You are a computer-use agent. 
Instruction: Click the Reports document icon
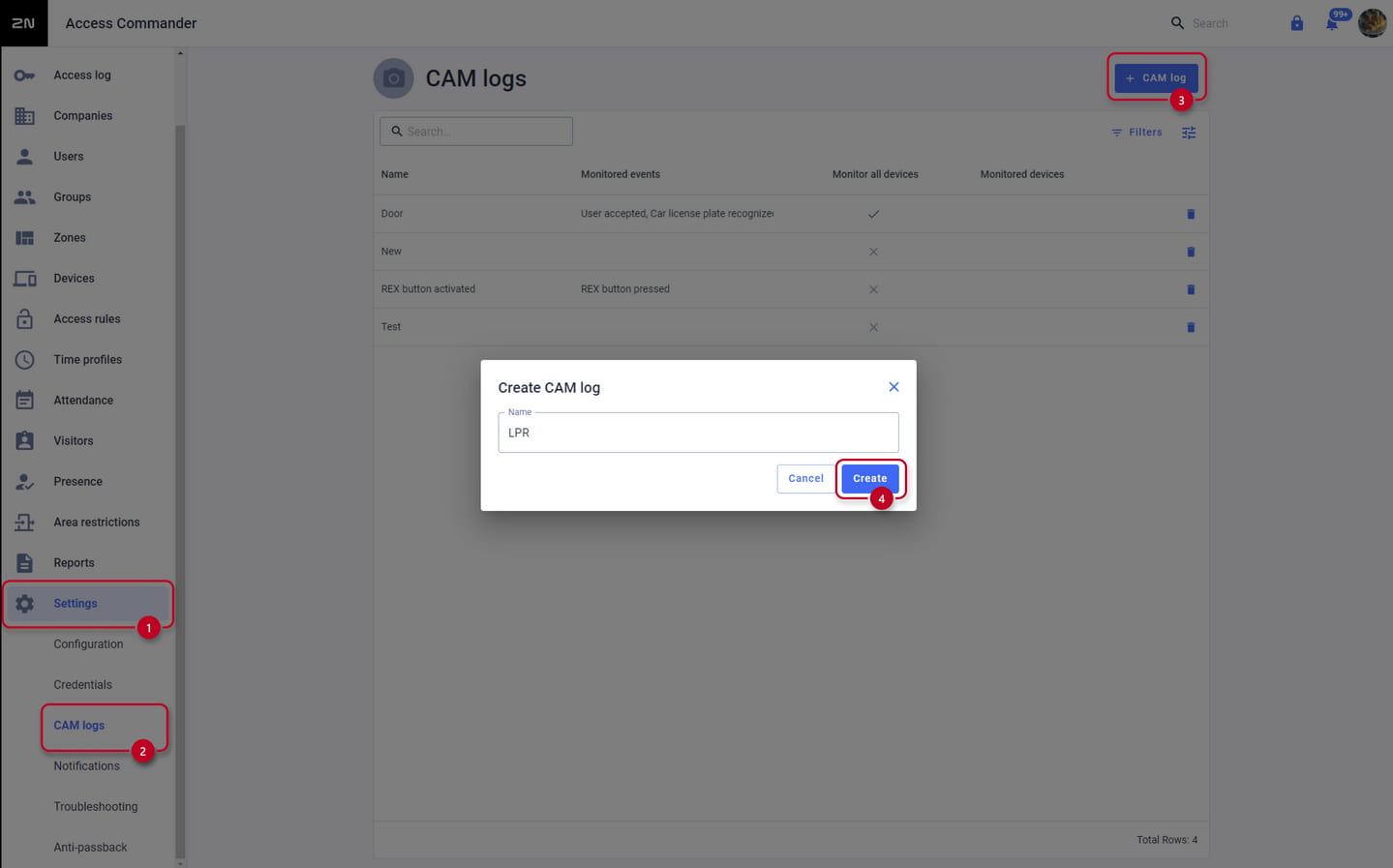coord(24,562)
